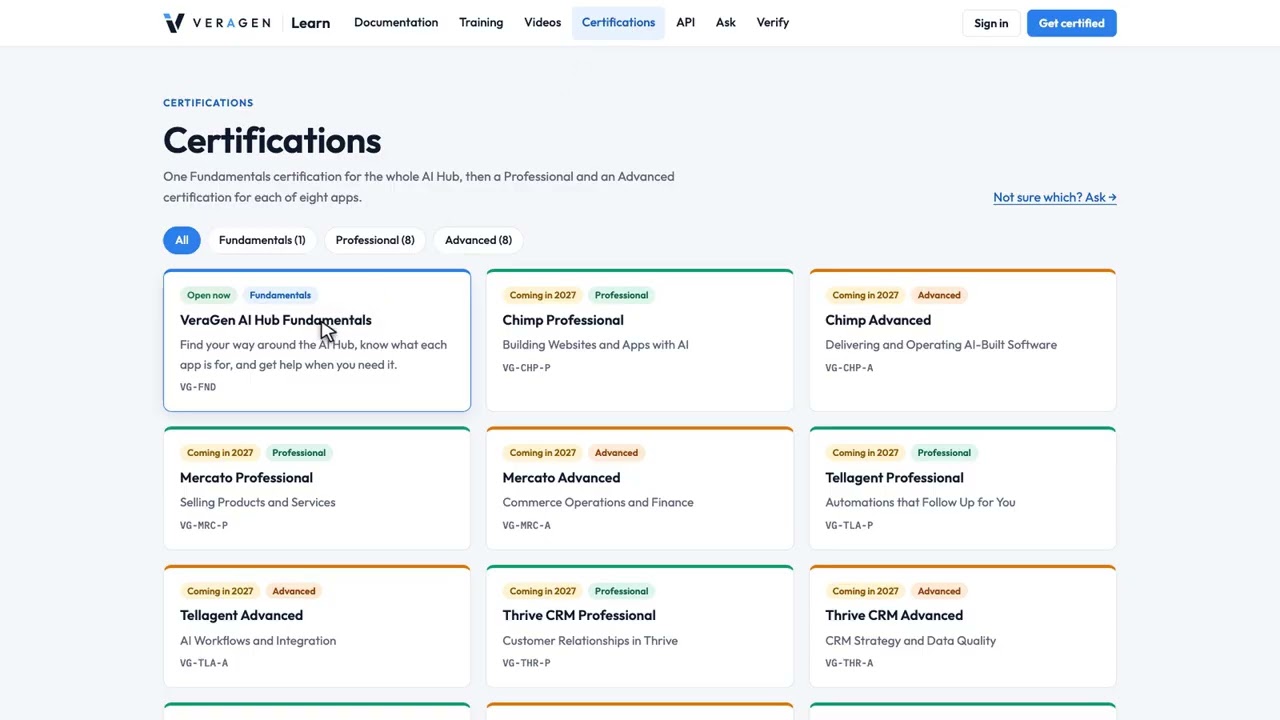Viewport: 1280px width, 720px height.
Task: Open the Thrive CRM Advanced card
Action: click(x=963, y=626)
